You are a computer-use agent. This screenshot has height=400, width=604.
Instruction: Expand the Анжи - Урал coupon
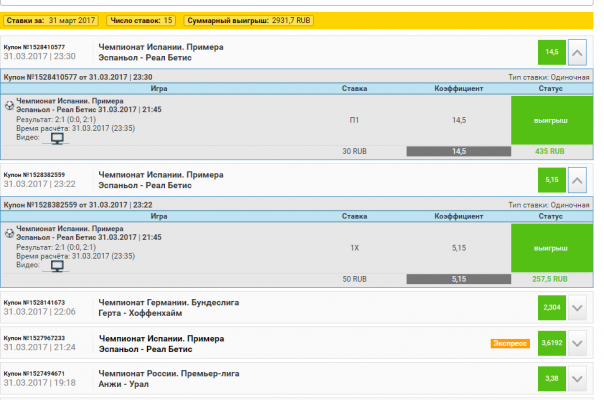577,379
